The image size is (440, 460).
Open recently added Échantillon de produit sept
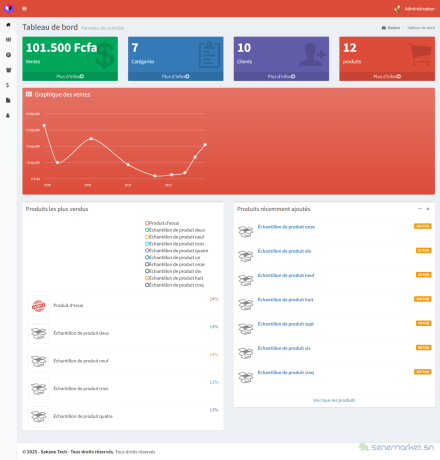[286, 324]
